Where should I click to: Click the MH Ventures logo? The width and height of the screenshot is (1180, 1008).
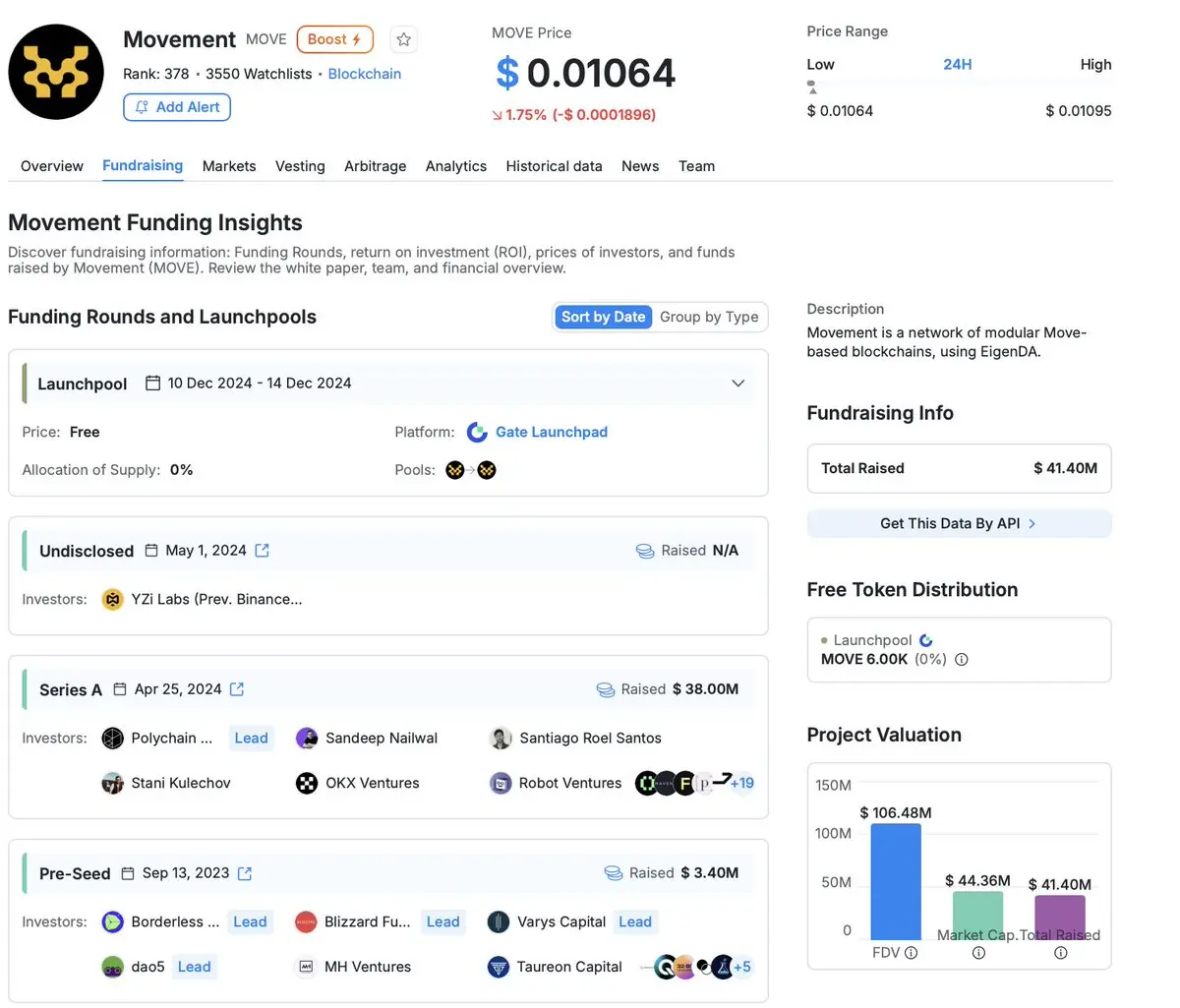pos(306,968)
